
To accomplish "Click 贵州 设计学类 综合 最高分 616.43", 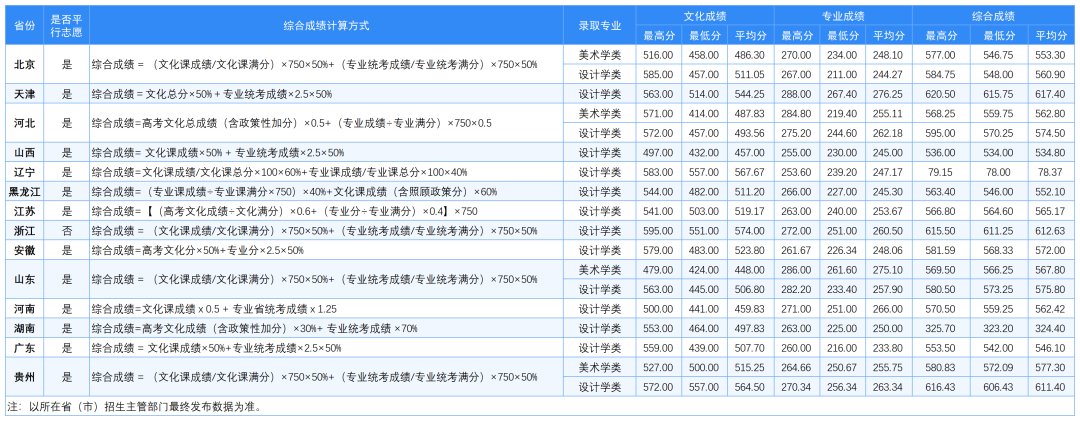I will point(941,387).
